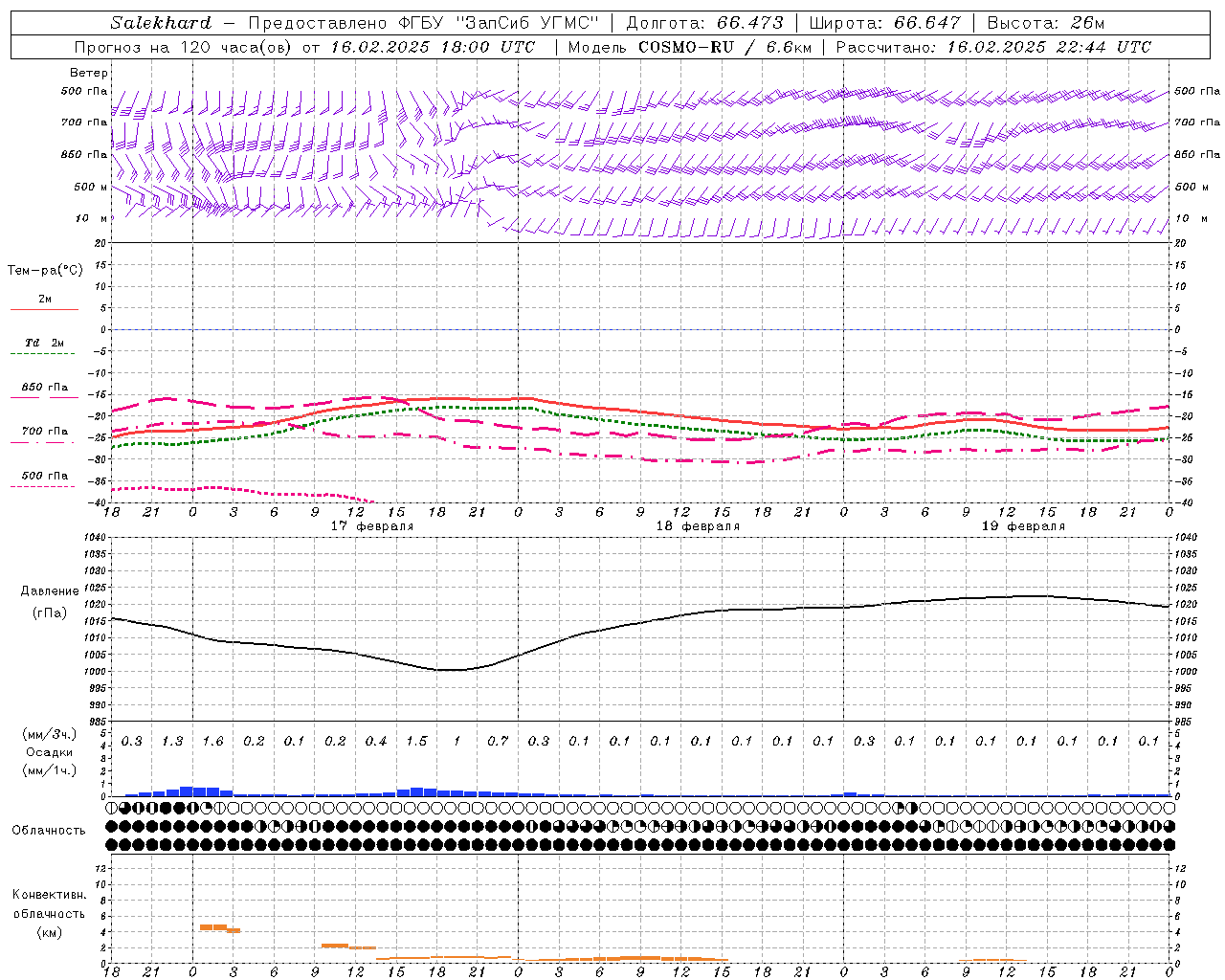Click the 3-hour precipitation value "0.7"
This screenshot has width=1225, height=980.
click(x=498, y=742)
